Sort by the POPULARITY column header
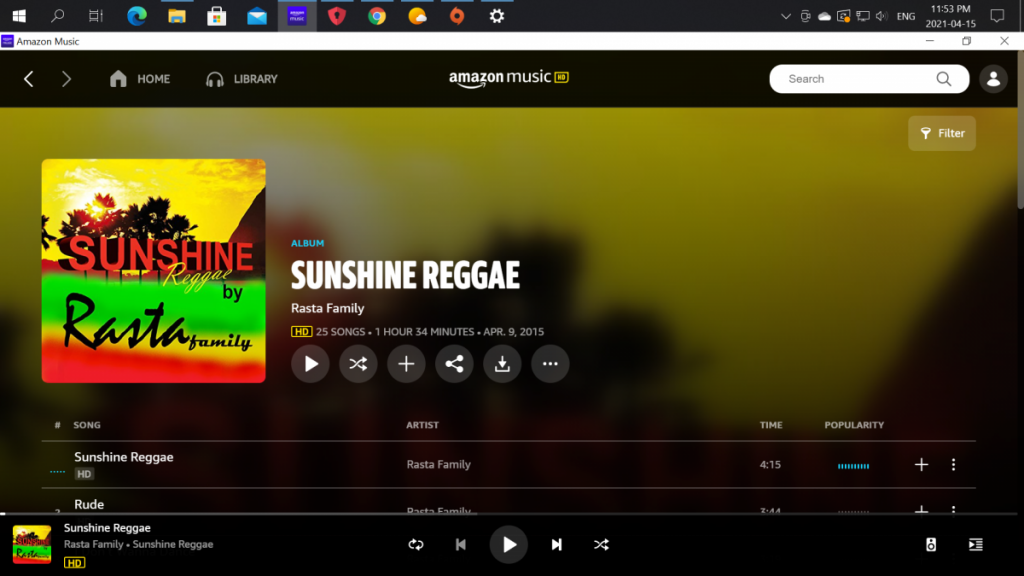This screenshot has width=1024, height=576. click(x=854, y=425)
